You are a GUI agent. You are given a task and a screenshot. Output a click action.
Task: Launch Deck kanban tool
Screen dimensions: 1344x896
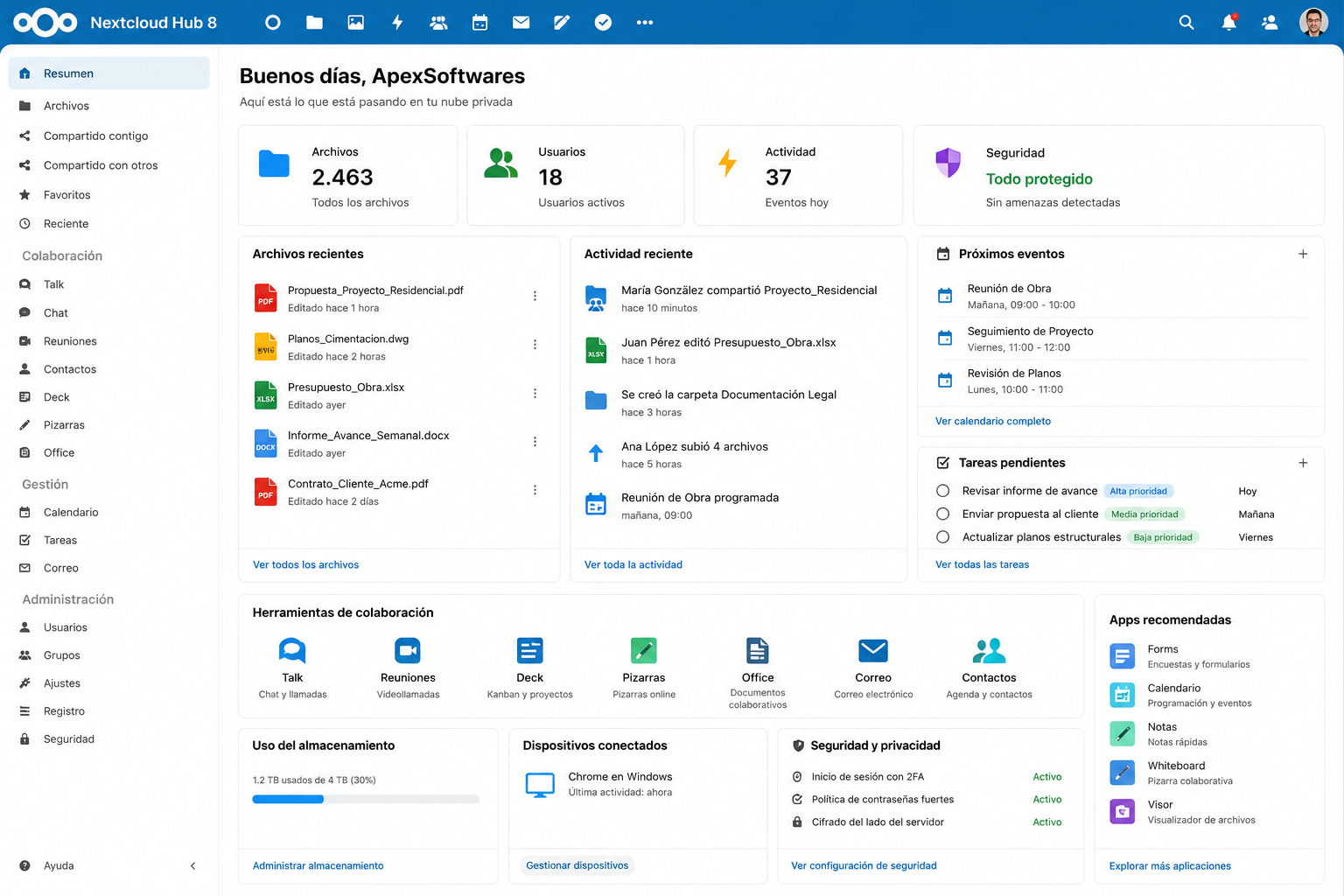click(x=530, y=668)
